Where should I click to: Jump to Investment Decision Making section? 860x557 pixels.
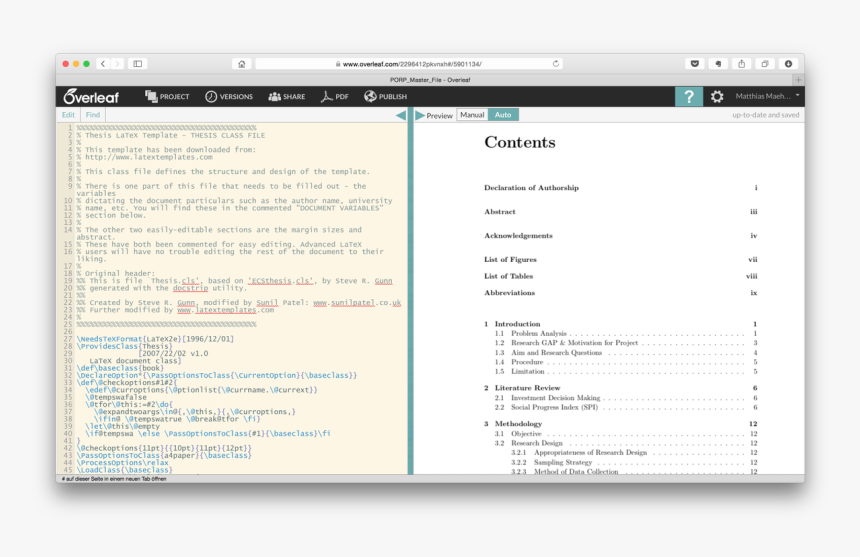pos(556,397)
